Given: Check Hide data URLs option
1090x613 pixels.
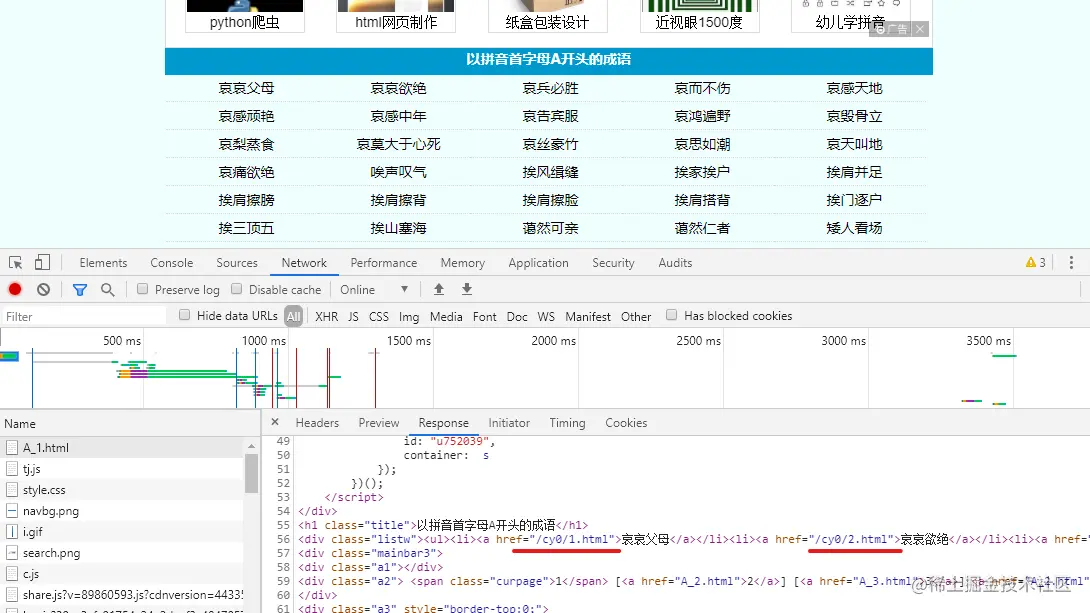Looking at the screenshot, I should click(x=184, y=315).
